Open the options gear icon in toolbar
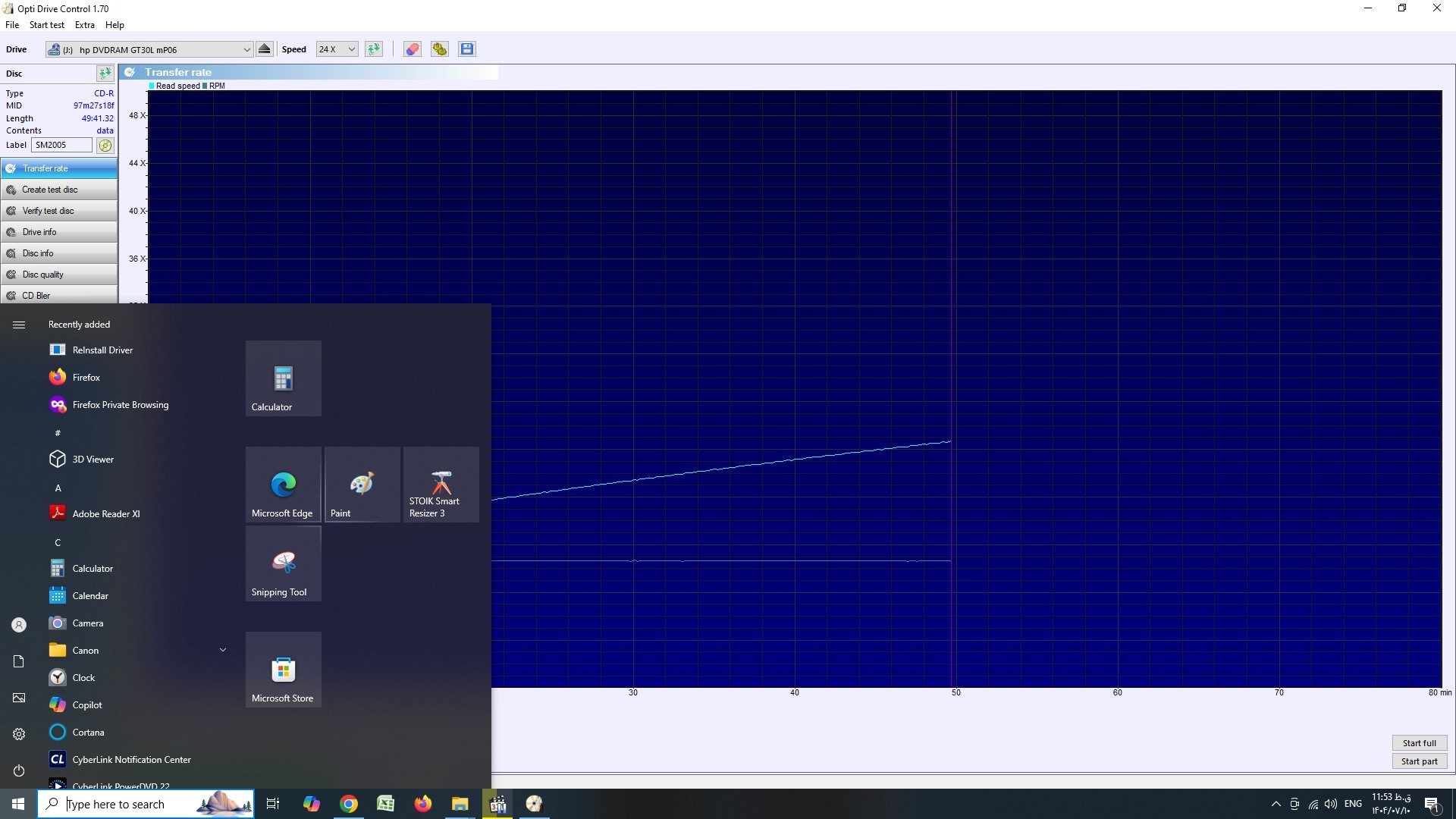This screenshot has height=819, width=1456. (x=439, y=49)
